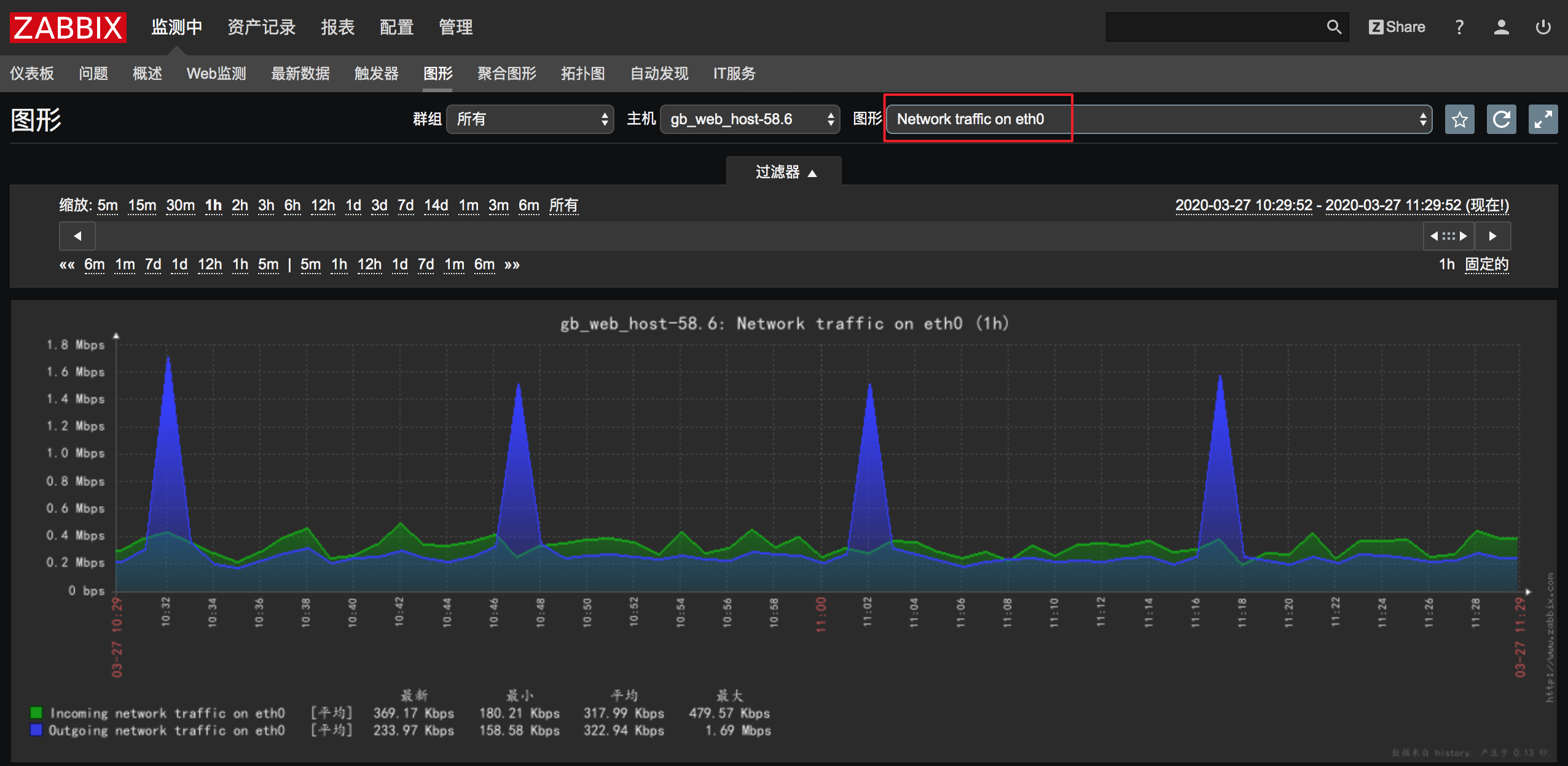Open the user profile icon

click(1501, 27)
